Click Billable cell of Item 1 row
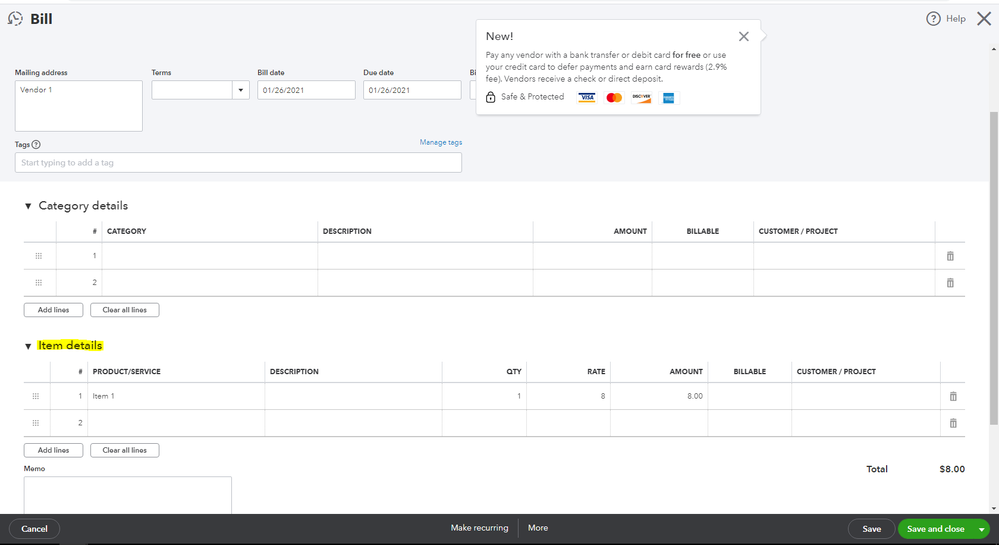 (x=750, y=396)
